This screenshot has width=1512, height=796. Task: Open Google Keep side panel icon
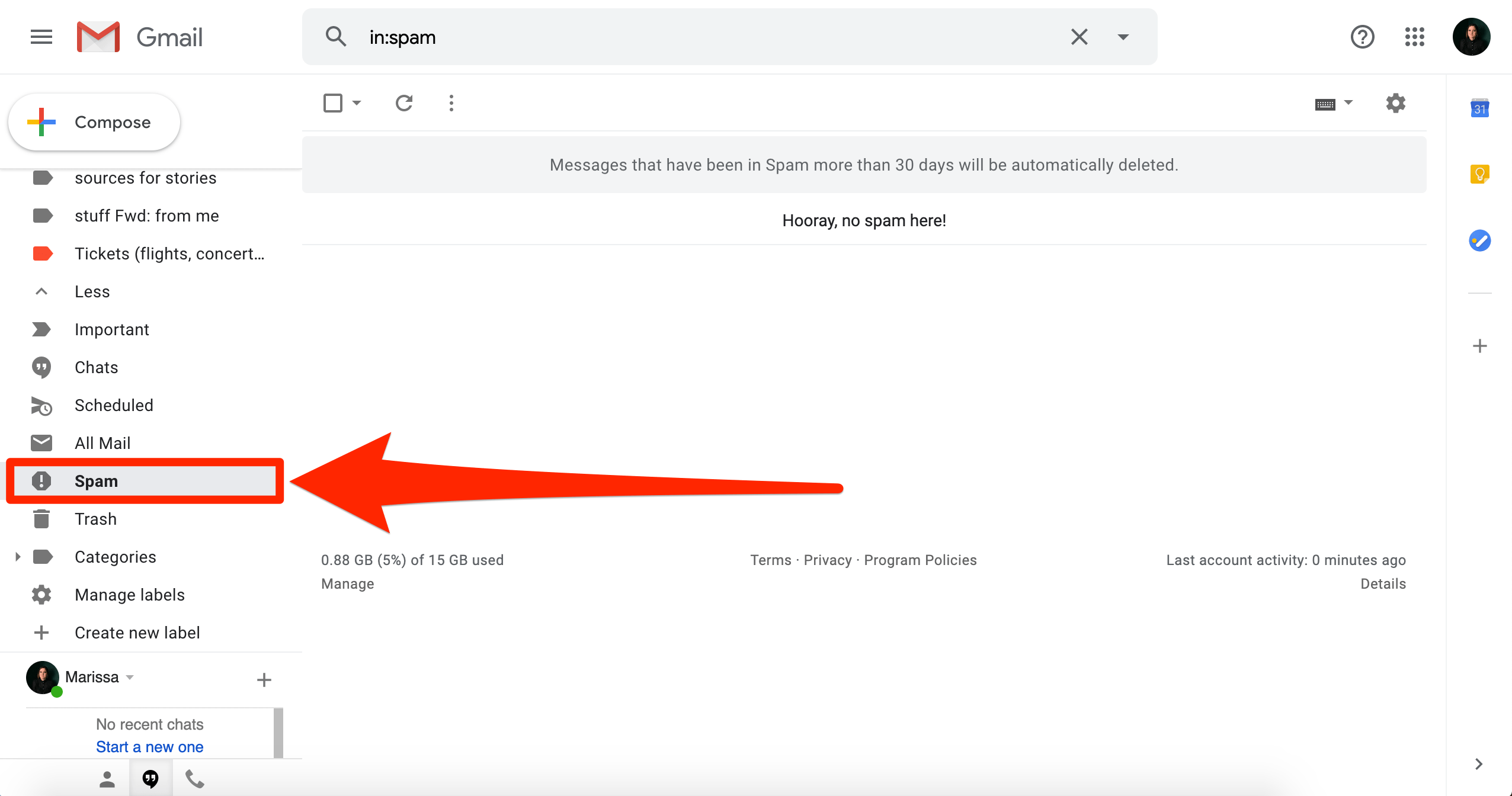click(1479, 174)
